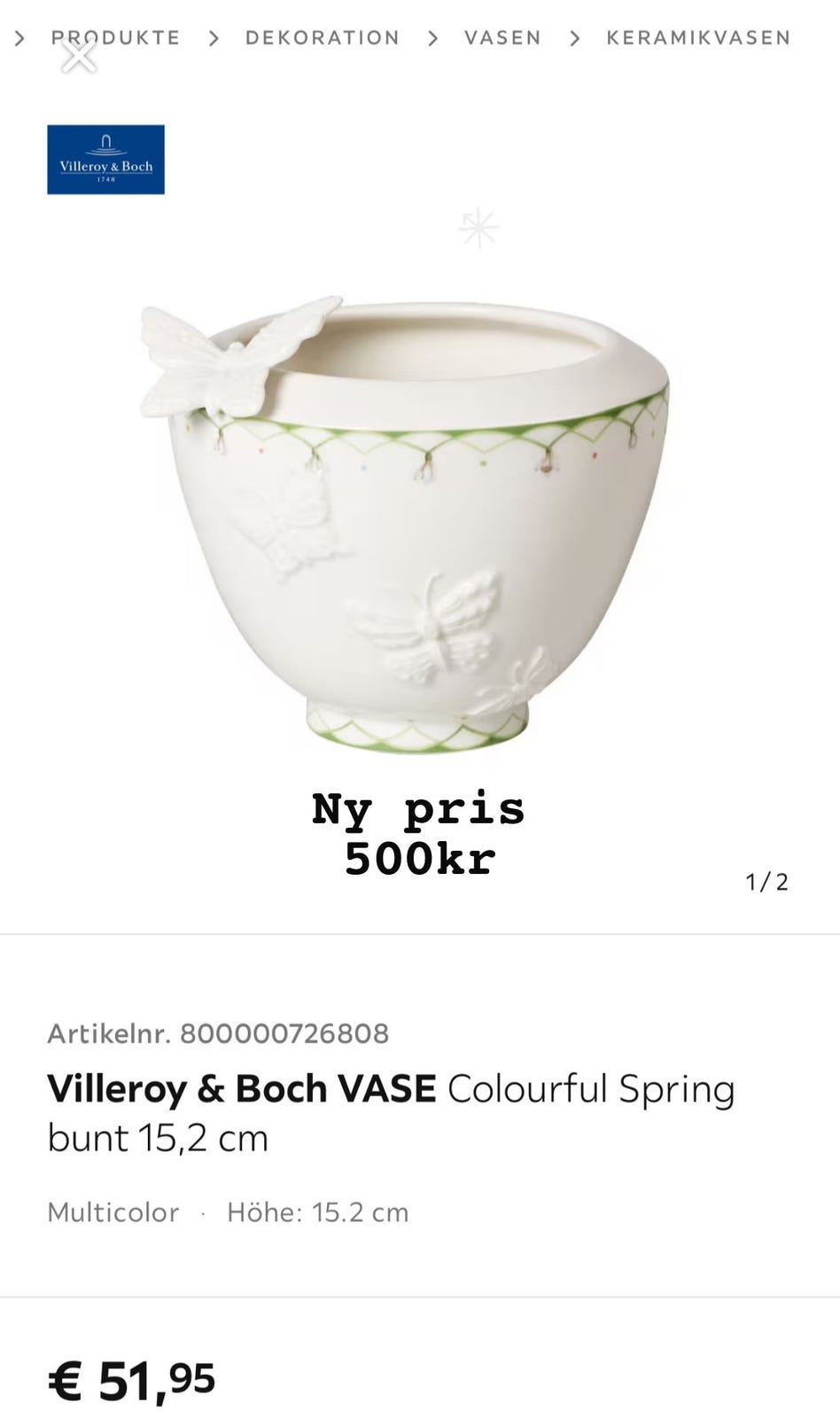Navigate to the VASEN breadcrumb
840x1418 pixels.
pos(502,38)
